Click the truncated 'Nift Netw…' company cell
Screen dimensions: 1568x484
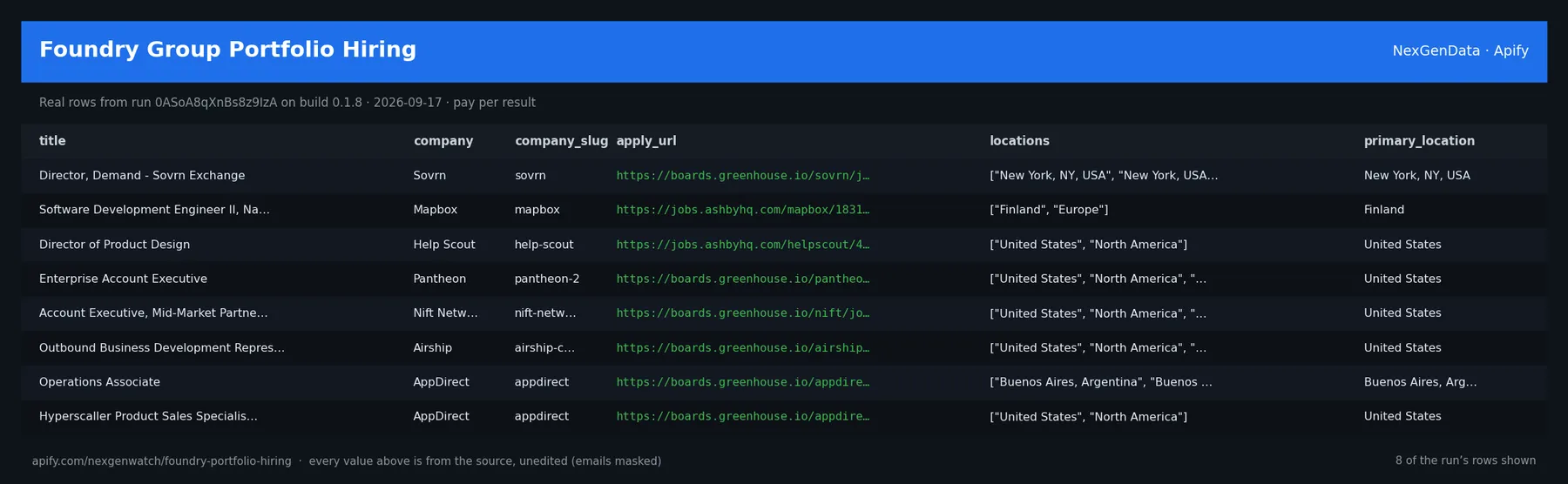pyautogui.click(x=445, y=313)
